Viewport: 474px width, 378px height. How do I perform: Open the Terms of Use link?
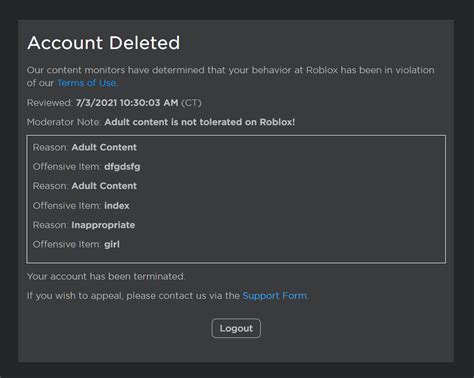pos(87,83)
